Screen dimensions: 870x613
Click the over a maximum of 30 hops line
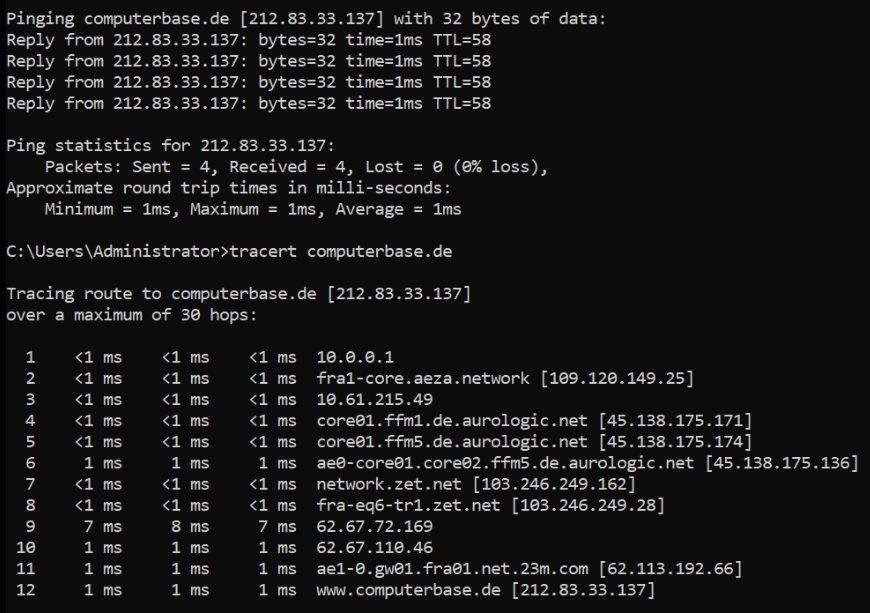pos(131,315)
